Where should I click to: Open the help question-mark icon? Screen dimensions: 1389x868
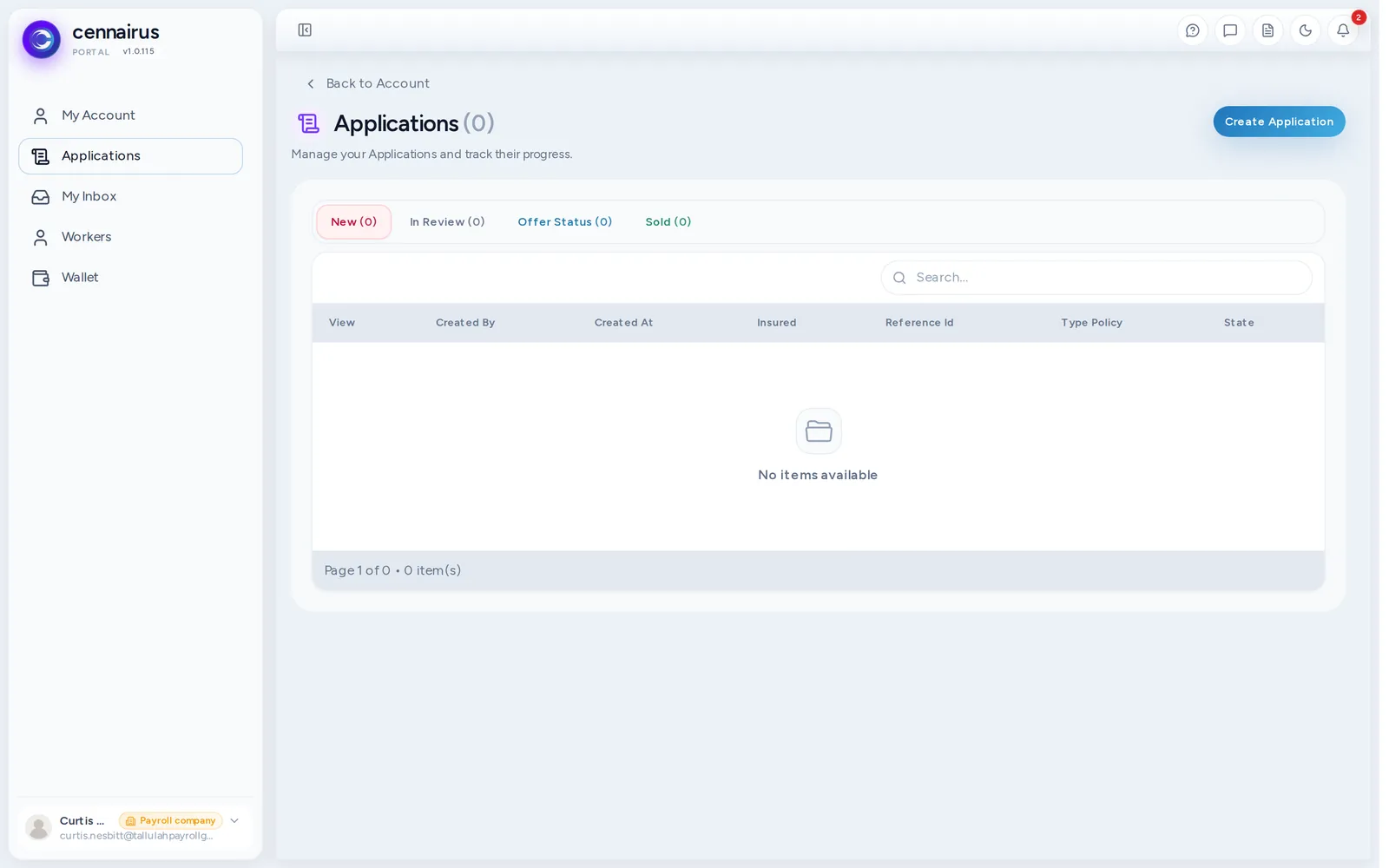pos(1193,30)
